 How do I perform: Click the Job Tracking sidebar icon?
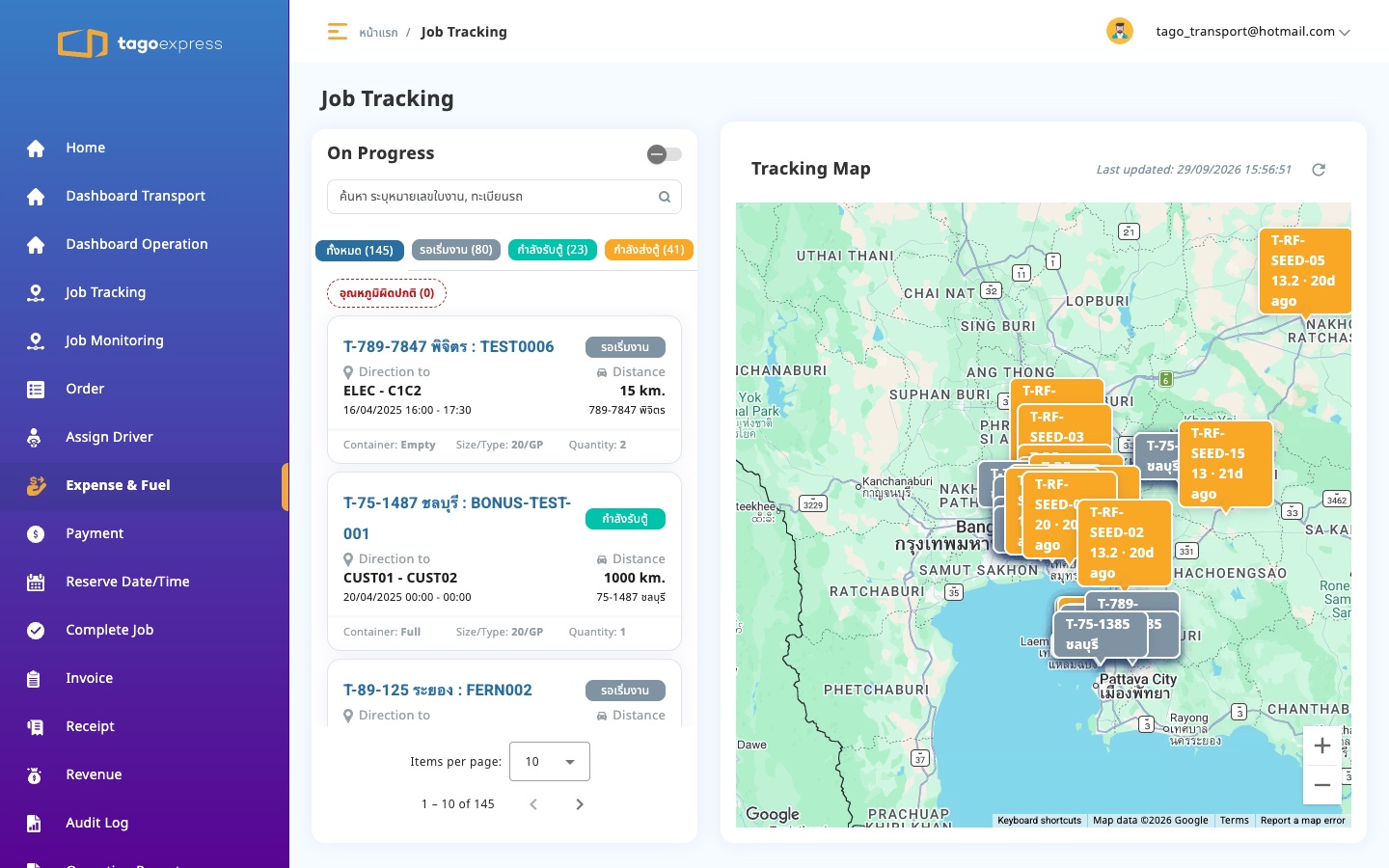(x=36, y=293)
